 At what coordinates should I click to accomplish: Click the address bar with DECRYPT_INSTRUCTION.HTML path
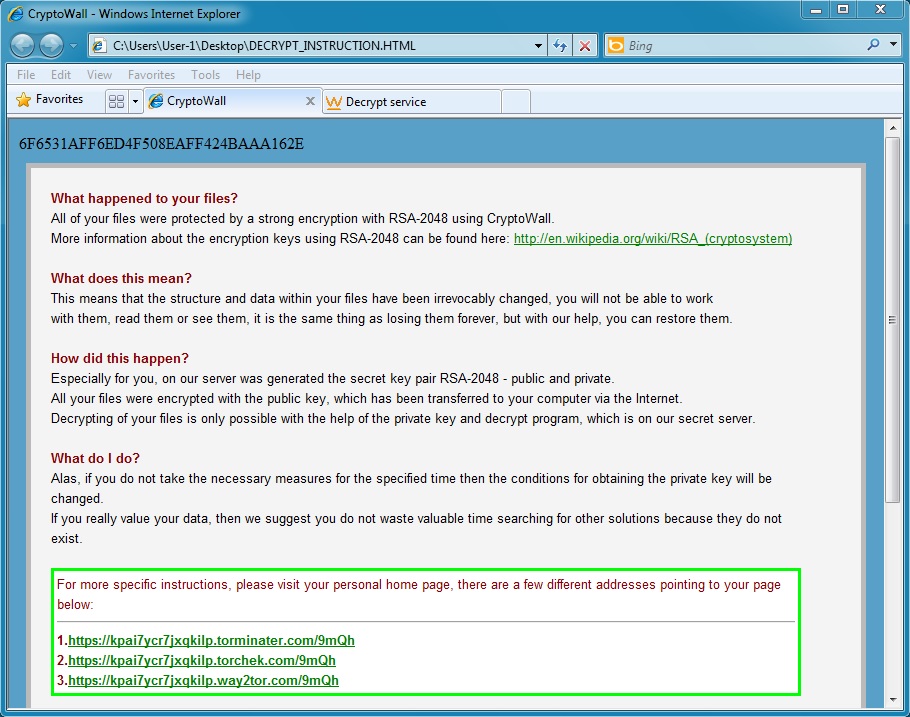click(x=317, y=45)
